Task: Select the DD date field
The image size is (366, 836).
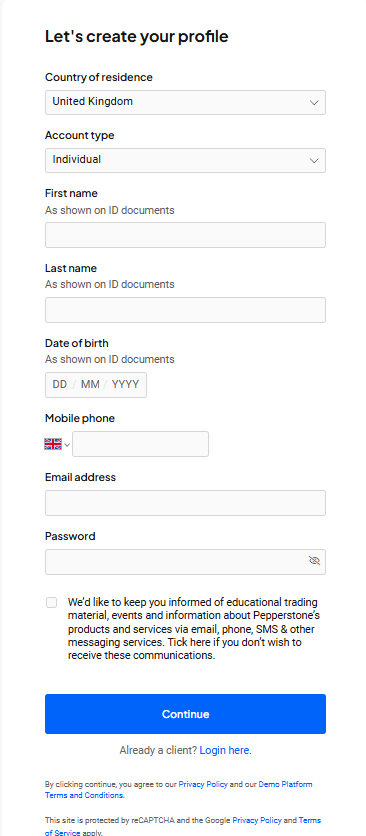Action: click(x=60, y=384)
